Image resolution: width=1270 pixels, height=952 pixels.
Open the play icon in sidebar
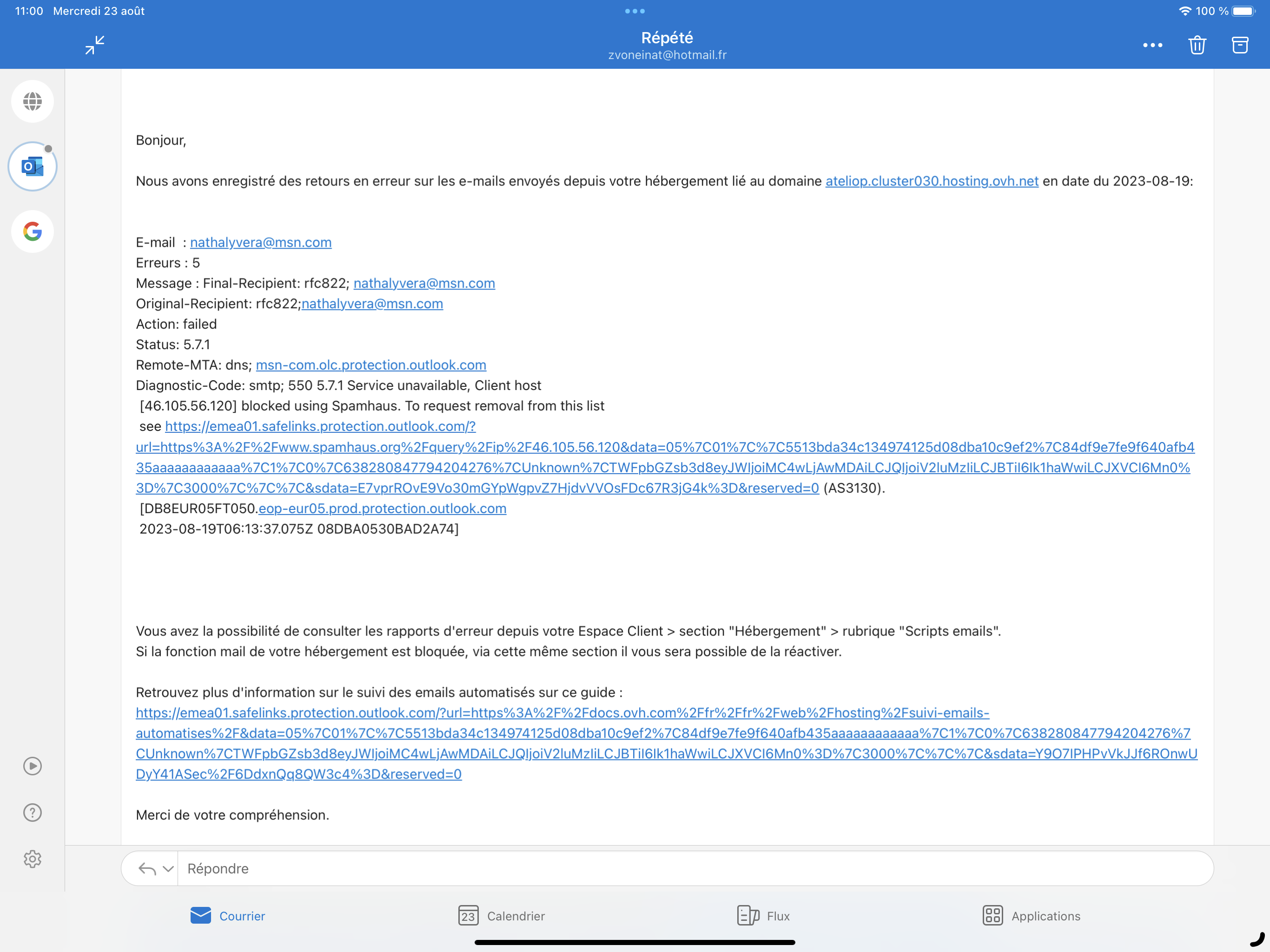(x=33, y=766)
